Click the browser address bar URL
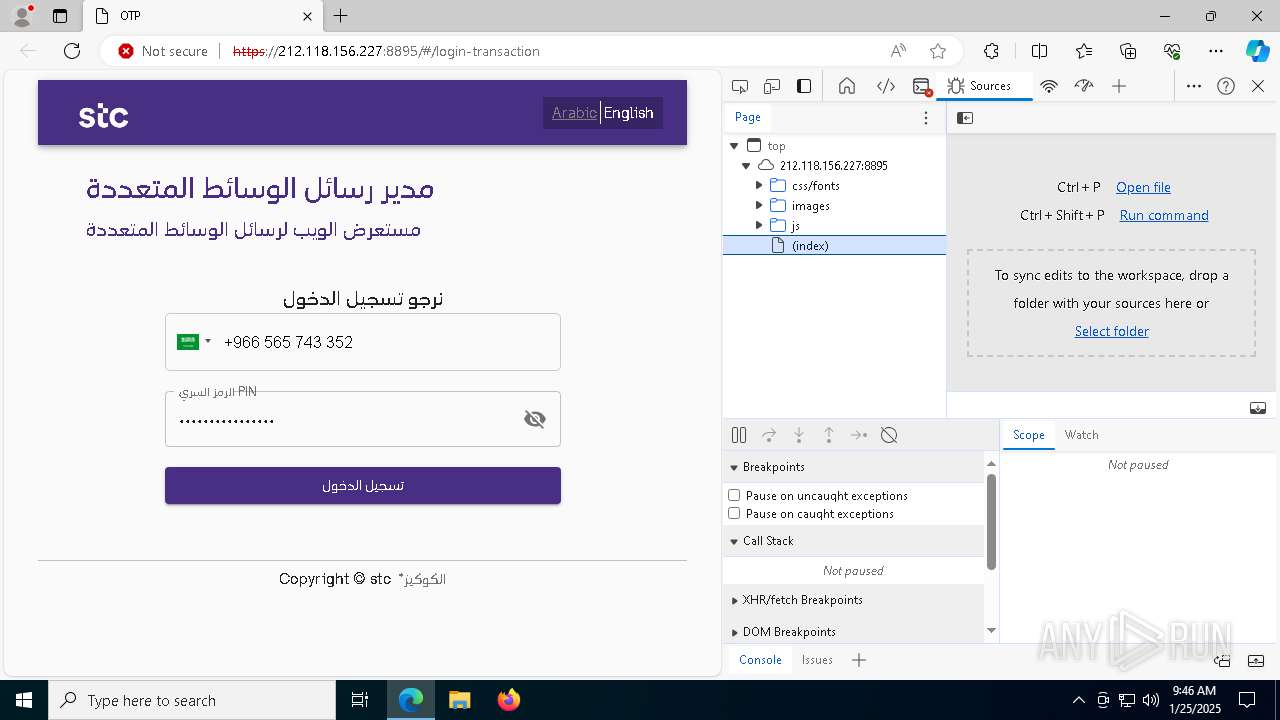The height and width of the screenshot is (720, 1280). point(386,51)
